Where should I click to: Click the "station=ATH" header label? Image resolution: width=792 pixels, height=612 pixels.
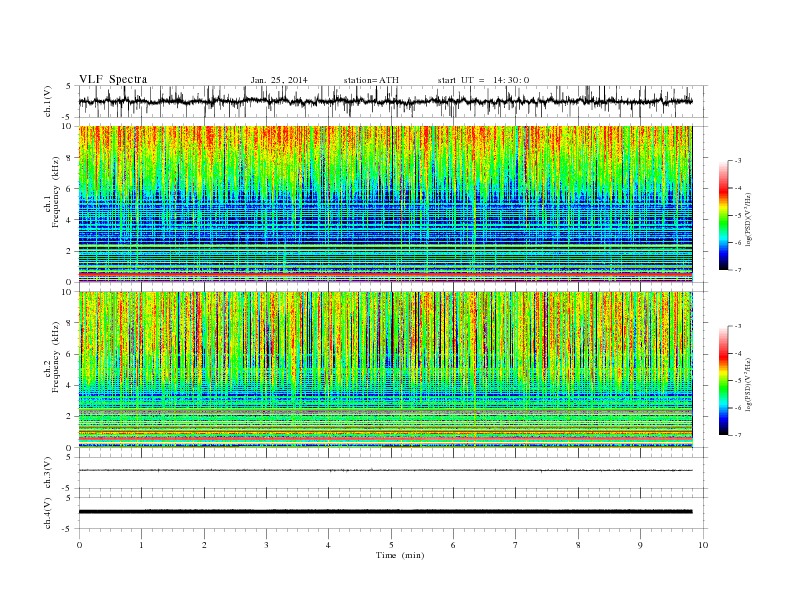pyautogui.click(x=371, y=80)
